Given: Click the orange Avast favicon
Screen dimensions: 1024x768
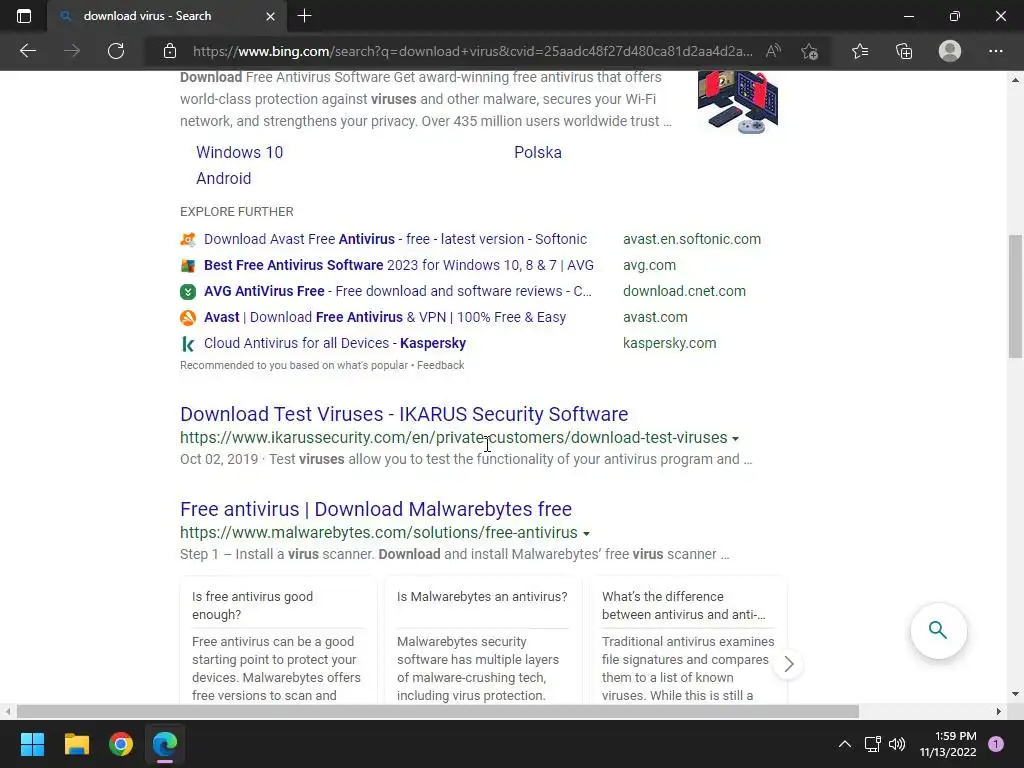Looking at the screenshot, I should [188, 318].
